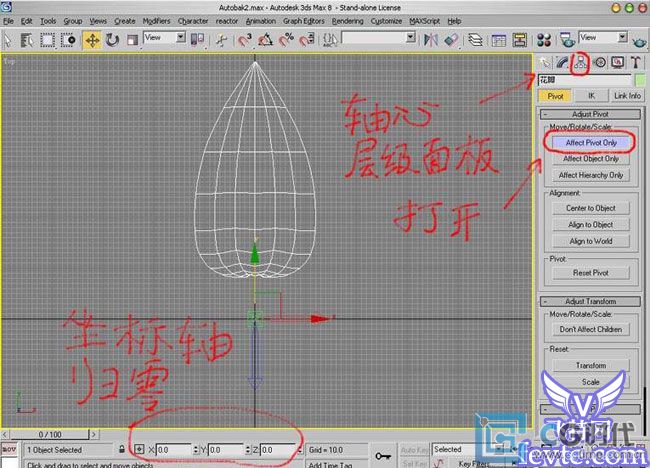Open the Create panel arrow icon
The width and height of the screenshot is (650, 468).
coord(545,61)
